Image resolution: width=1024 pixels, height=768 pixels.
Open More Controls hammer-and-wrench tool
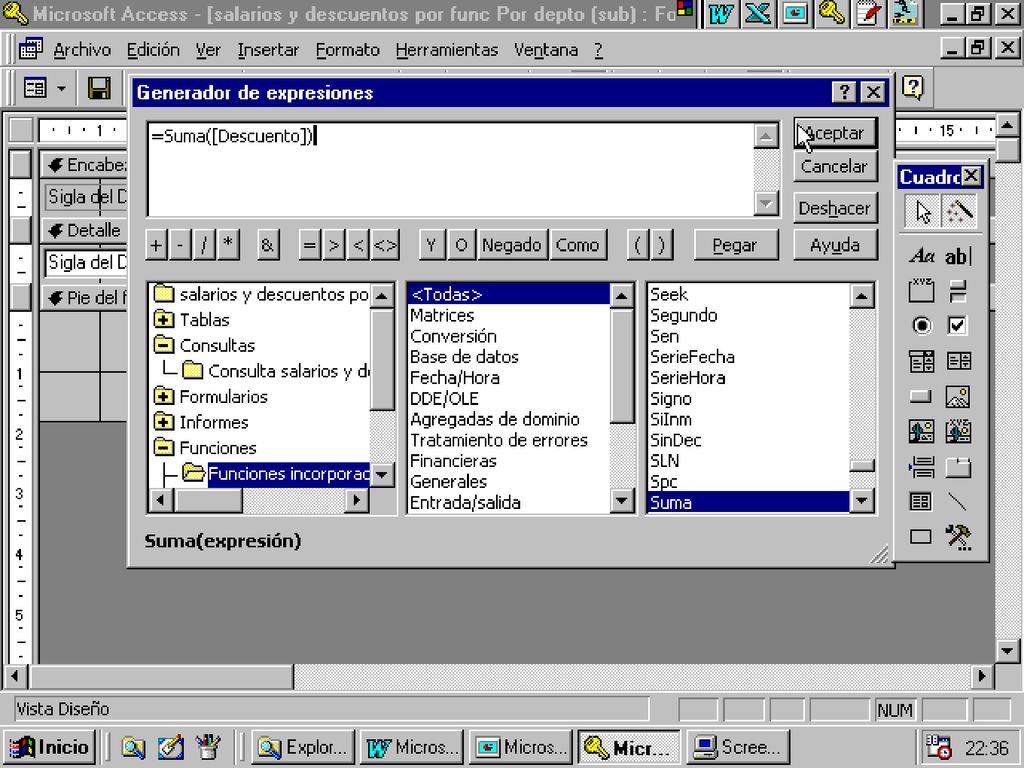click(x=958, y=537)
